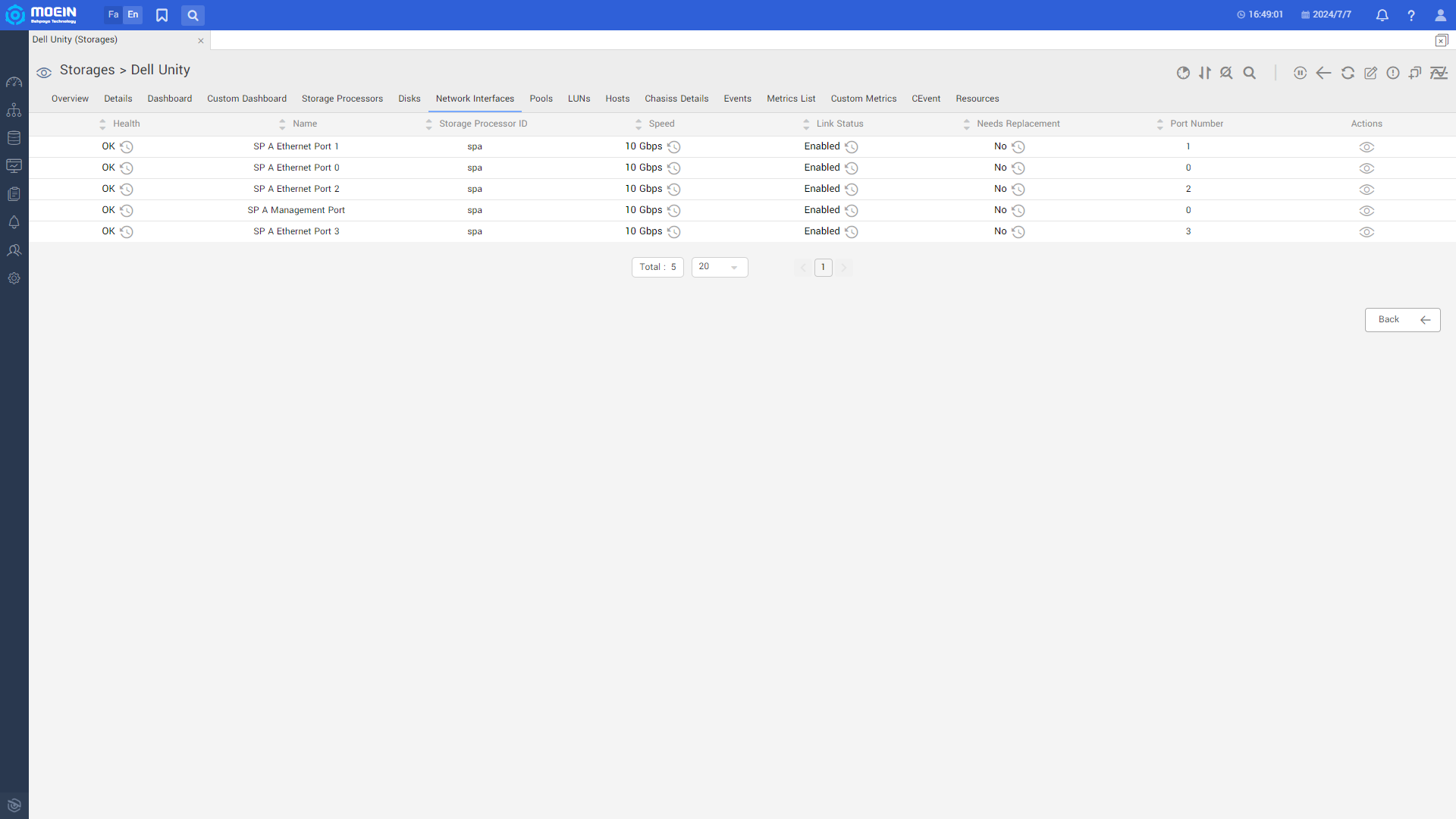Screen dimensions: 1456x819
Task: View details eye for SP A Ethernet Port 3
Action: (x=1367, y=232)
